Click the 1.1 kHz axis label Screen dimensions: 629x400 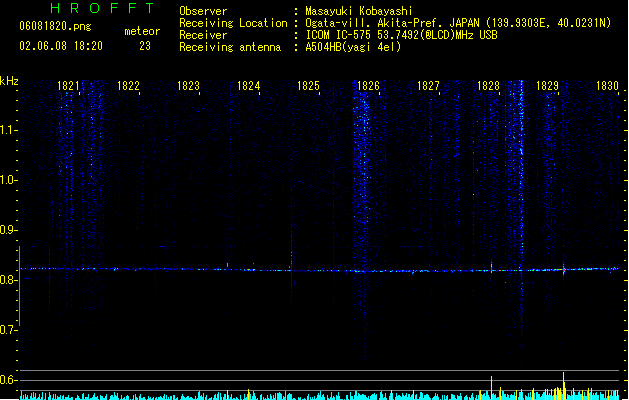click(x=8, y=130)
